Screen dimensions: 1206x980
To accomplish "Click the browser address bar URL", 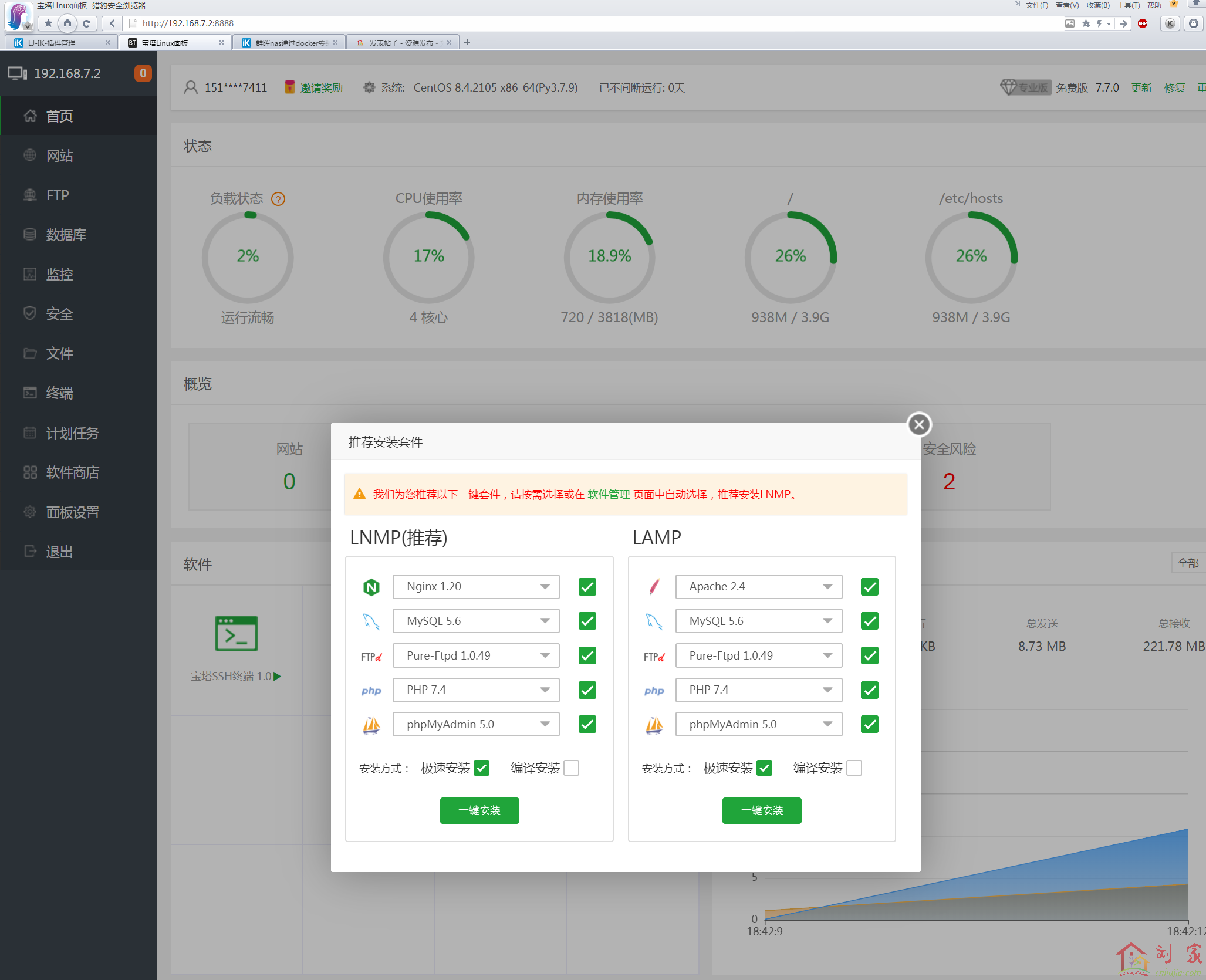I will click(x=188, y=23).
